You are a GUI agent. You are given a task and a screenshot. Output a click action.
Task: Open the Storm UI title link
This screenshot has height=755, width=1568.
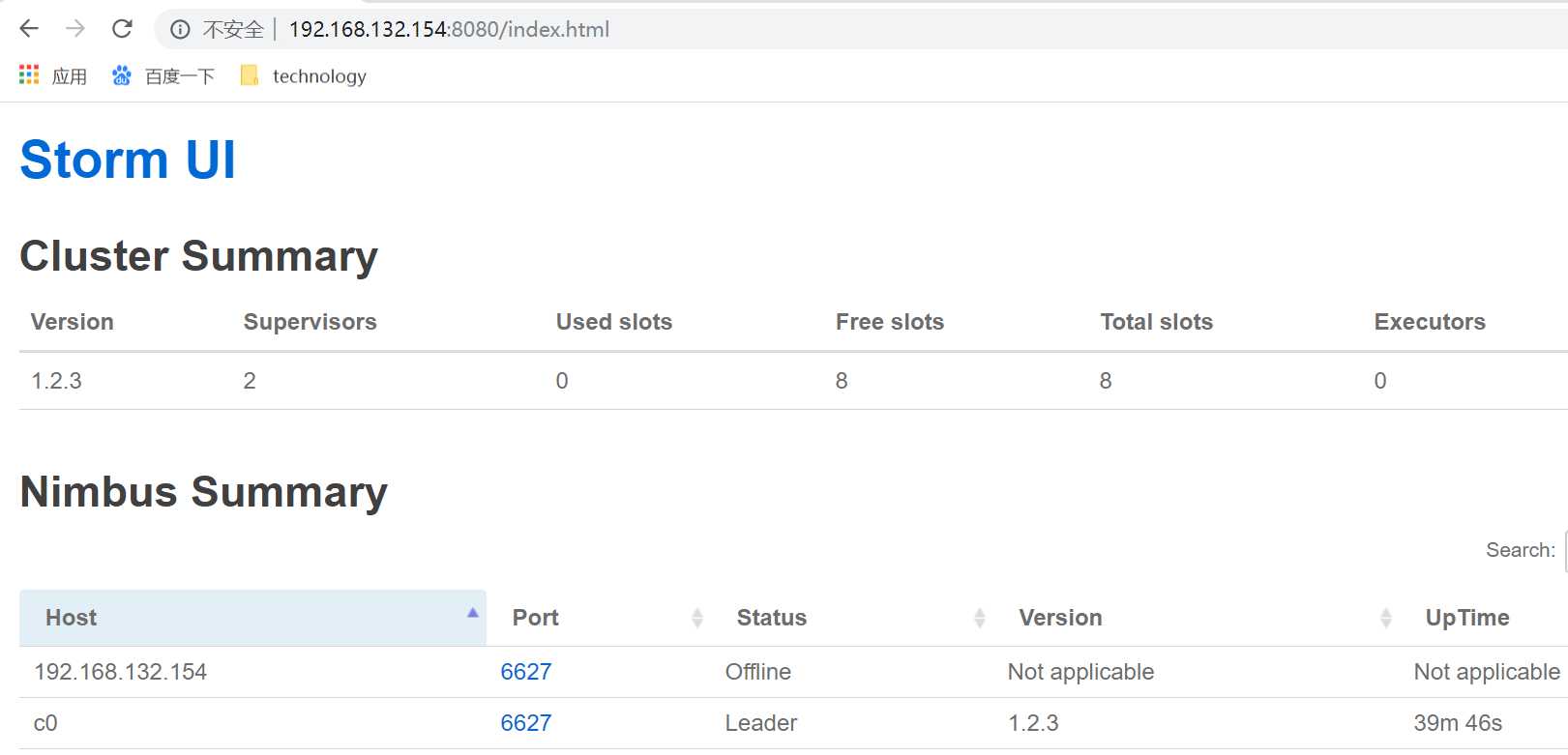pyautogui.click(x=128, y=160)
